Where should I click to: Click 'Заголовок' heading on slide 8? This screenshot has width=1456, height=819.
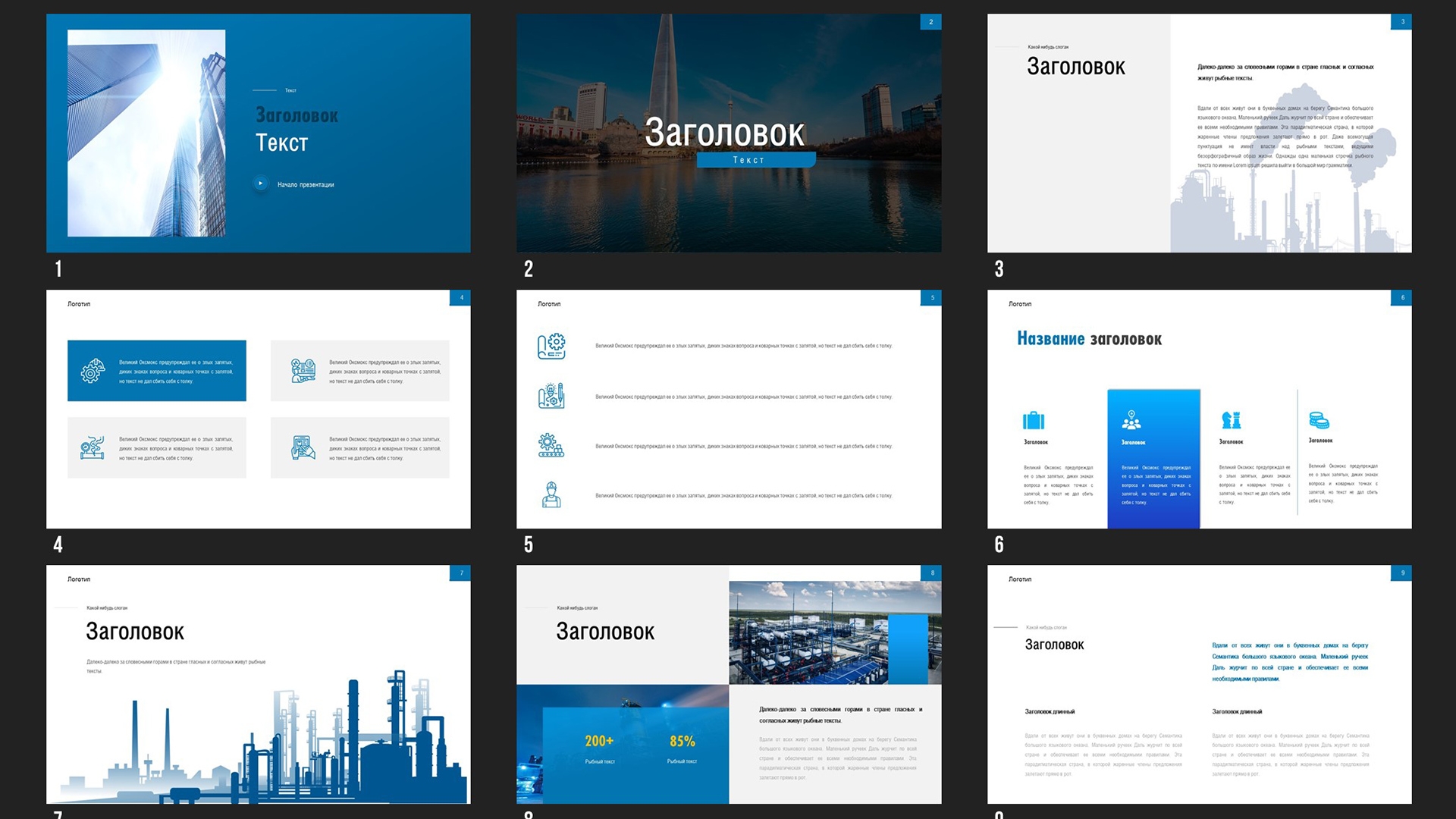pos(605,631)
